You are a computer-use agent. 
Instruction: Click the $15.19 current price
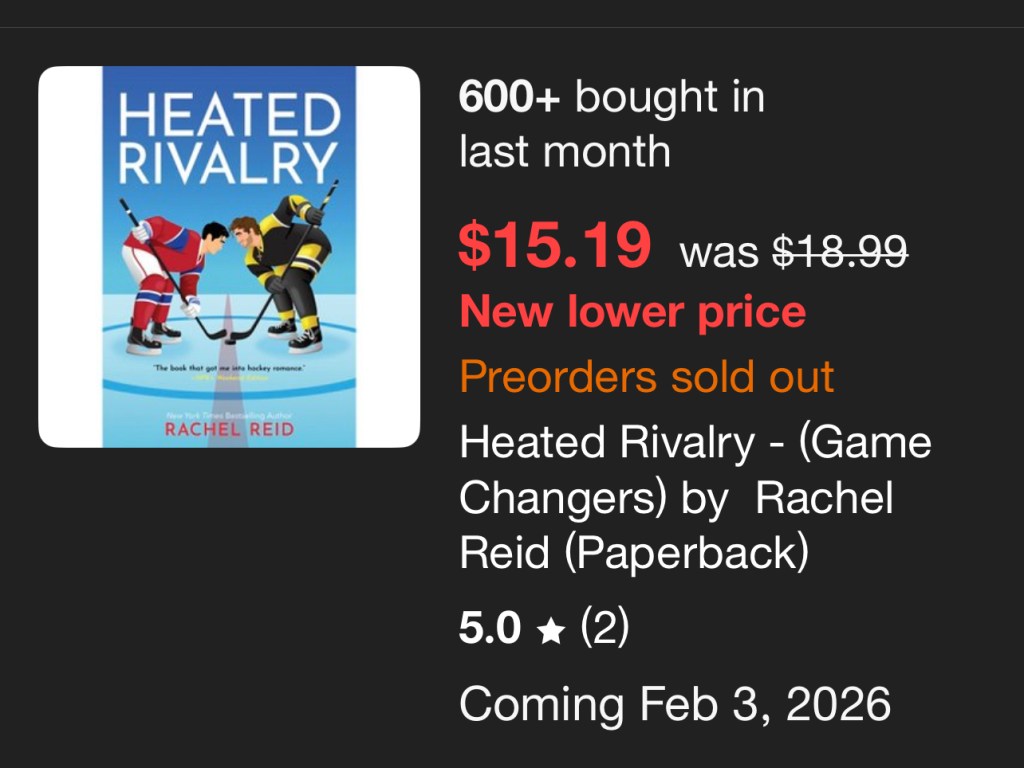(x=554, y=246)
